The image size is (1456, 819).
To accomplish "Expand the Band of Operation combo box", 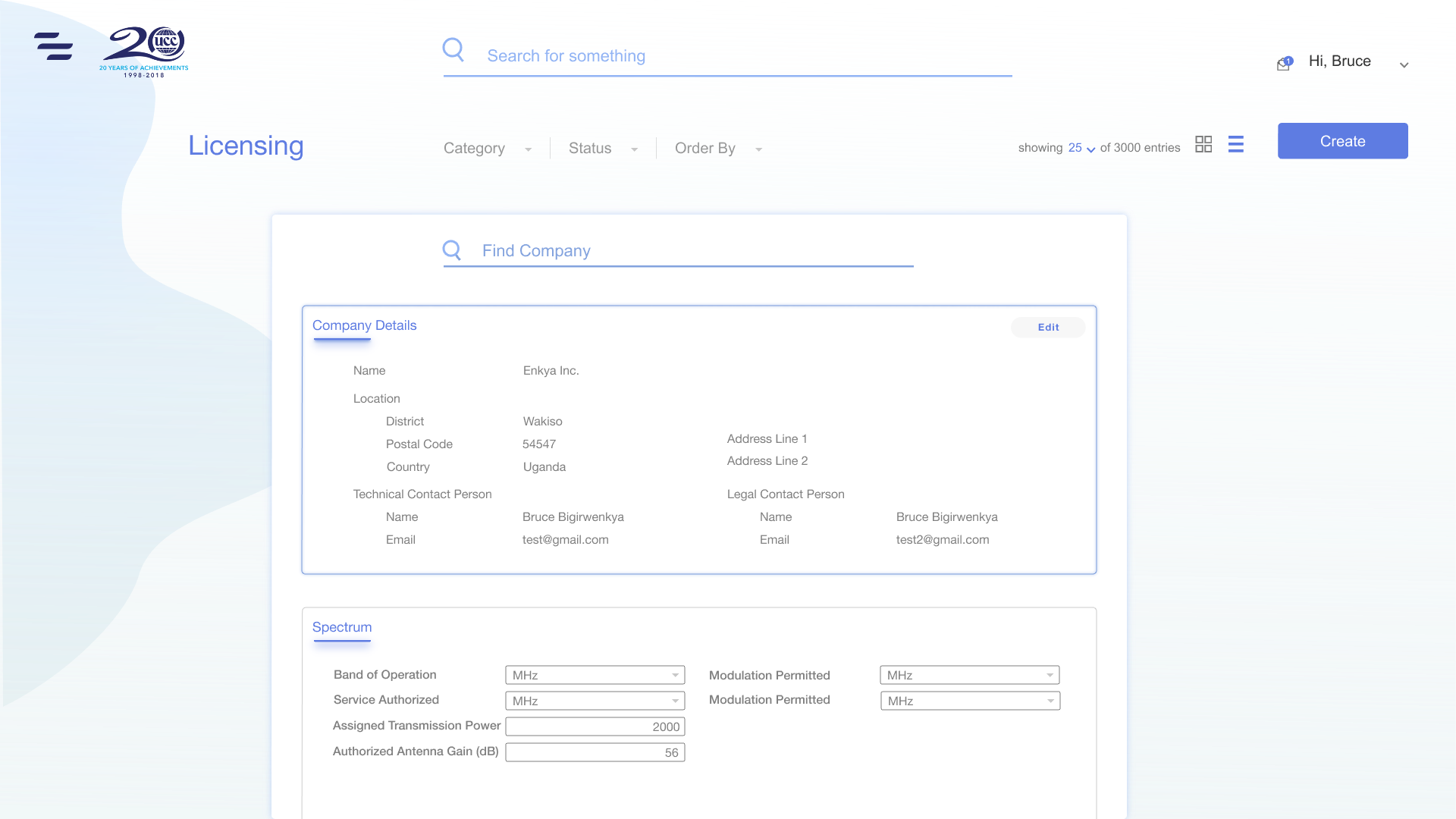I will pyautogui.click(x=595, y=675).
